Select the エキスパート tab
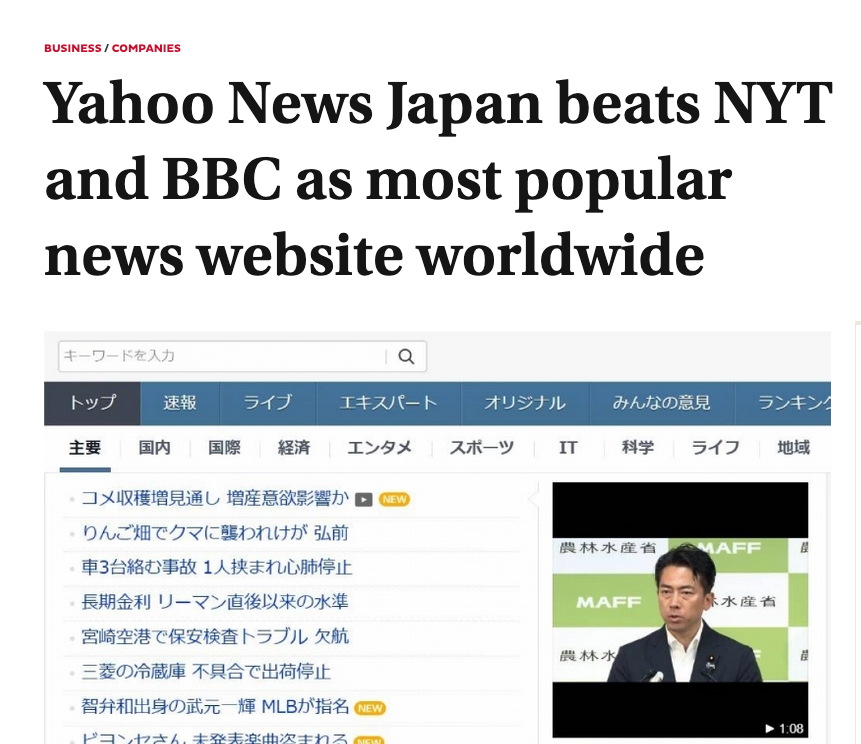The image size is (861, 744). [x=389, y=403]
